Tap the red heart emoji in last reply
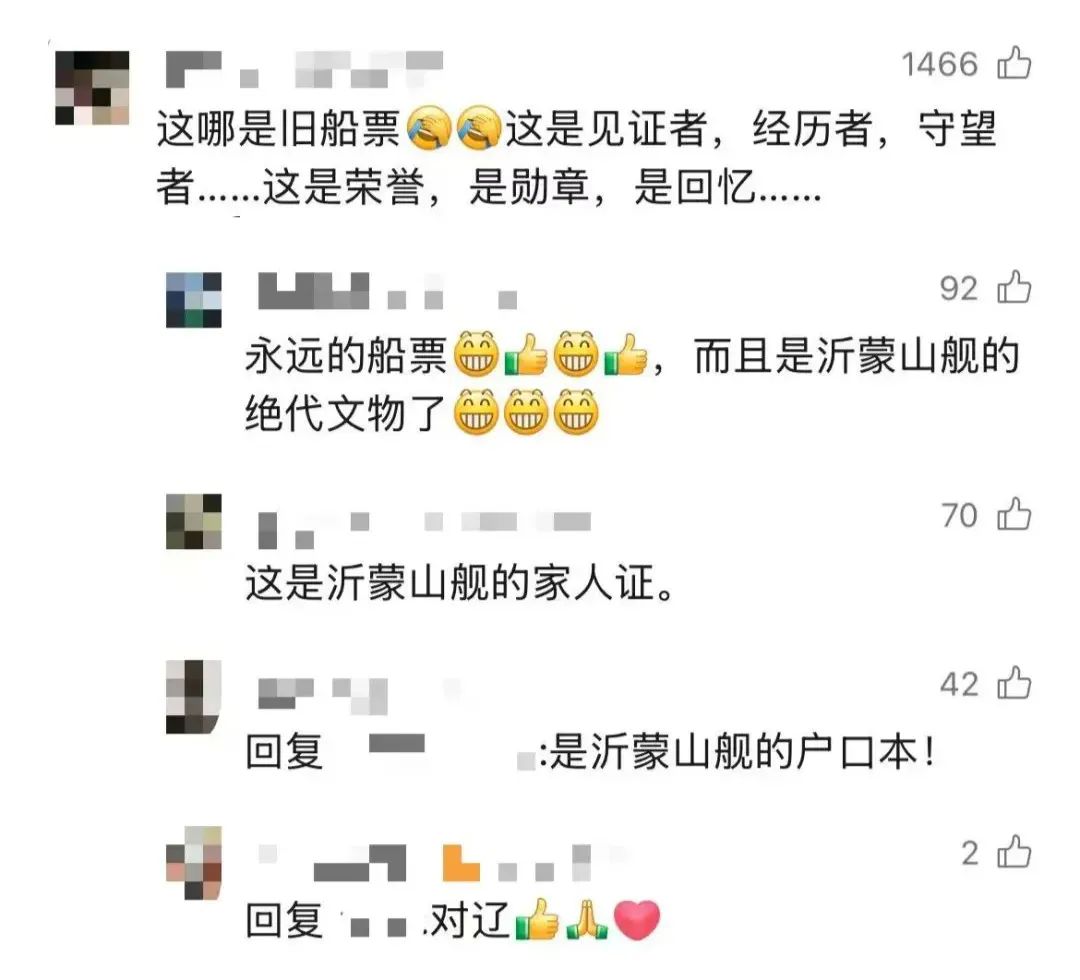The width and height of the screenshot is (1080, 980). 636,920
